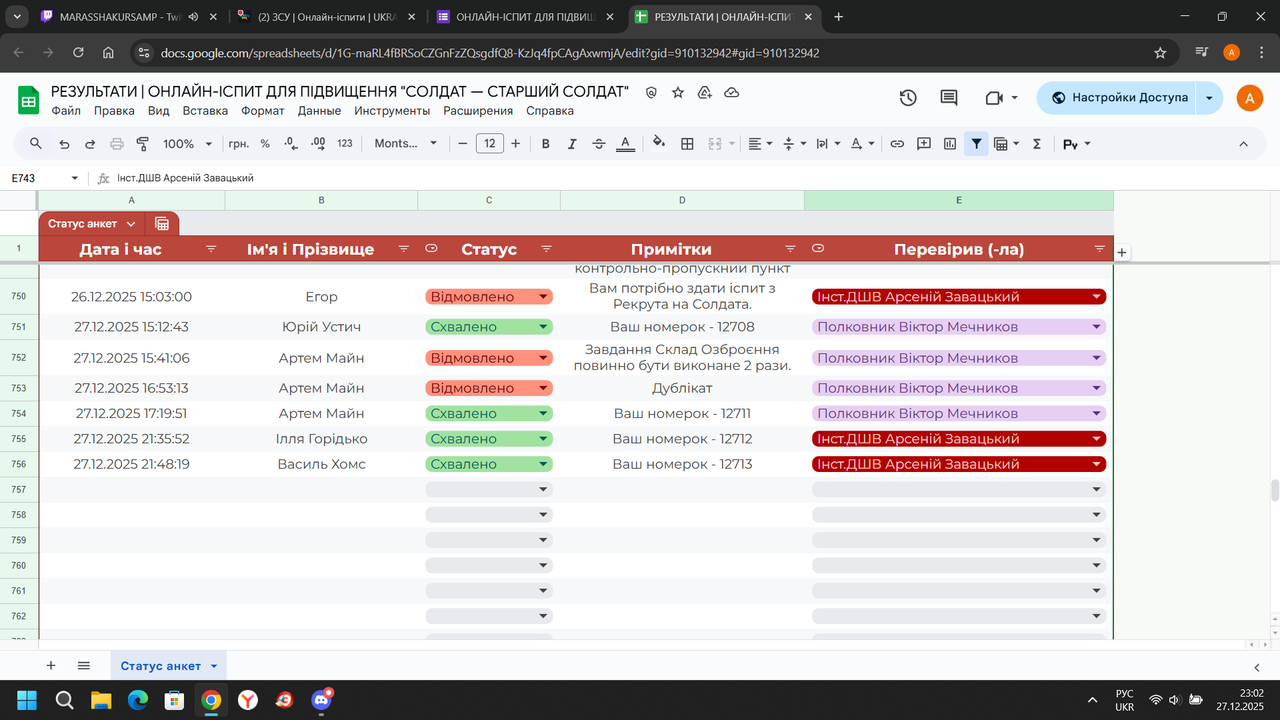Open Статус анкет table name dropdown
The width and height of the screenshot is (1280, 720).
coord(131,224)
